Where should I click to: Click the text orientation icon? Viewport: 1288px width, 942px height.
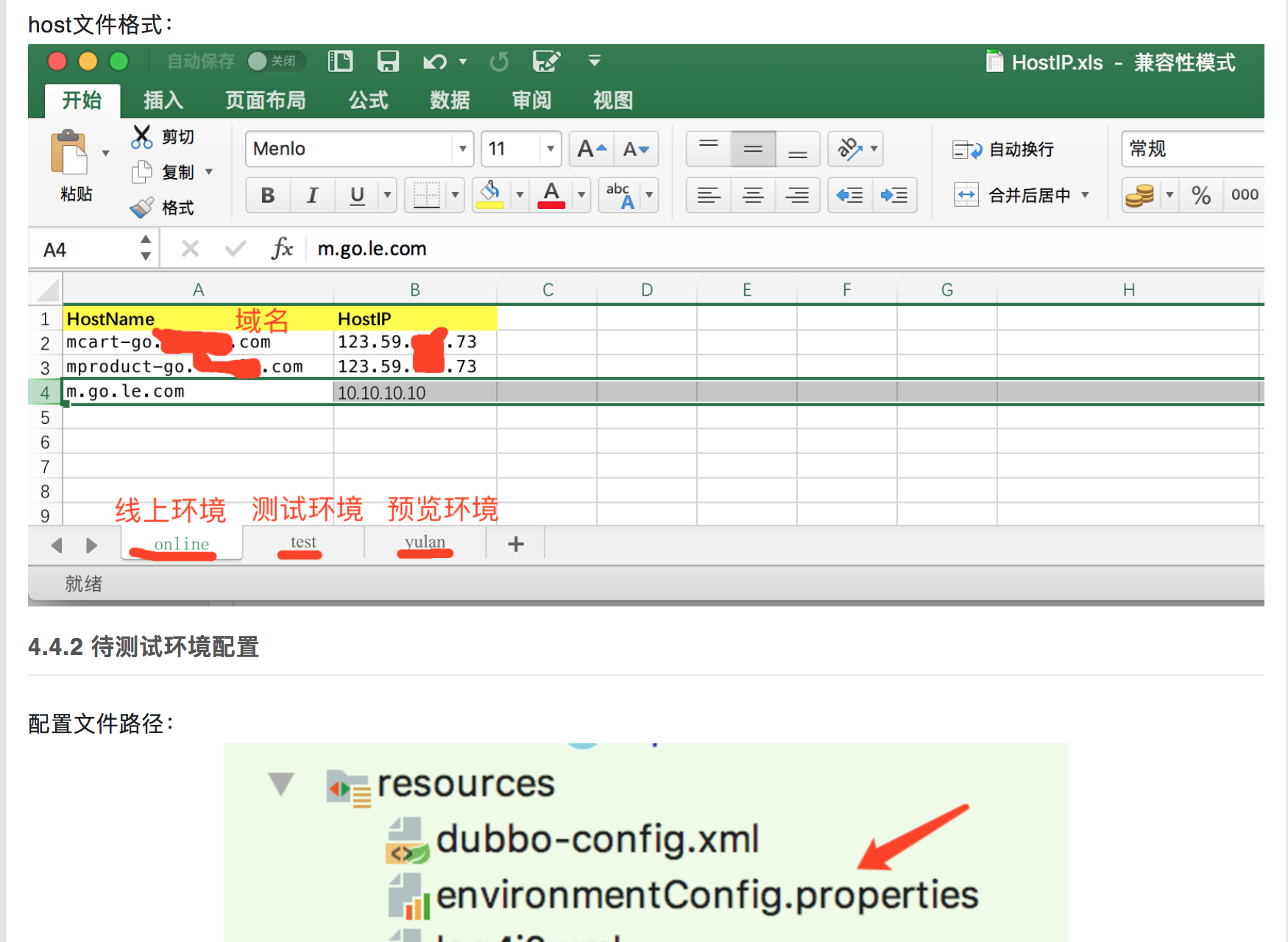(x=849, y=149)
